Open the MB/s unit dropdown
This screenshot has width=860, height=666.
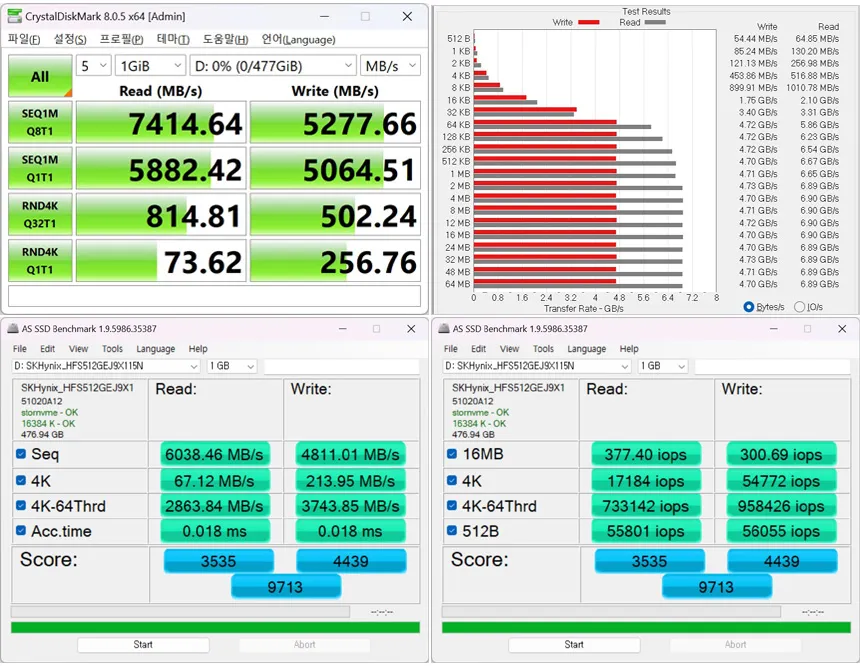tap(390, 66)
